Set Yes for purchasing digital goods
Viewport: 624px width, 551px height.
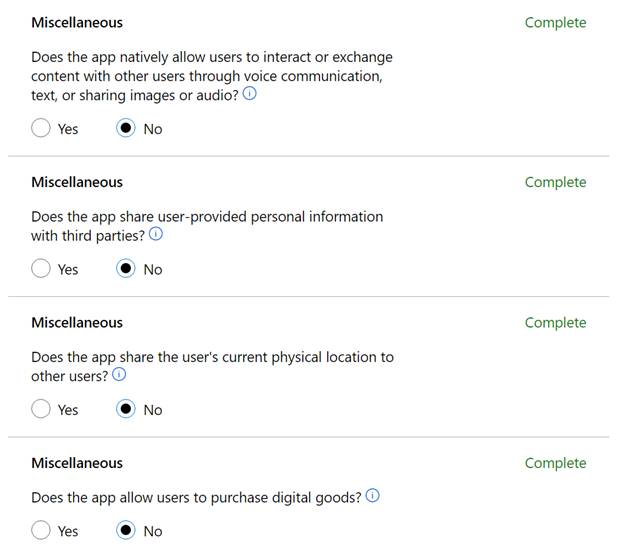click(41, 530)
